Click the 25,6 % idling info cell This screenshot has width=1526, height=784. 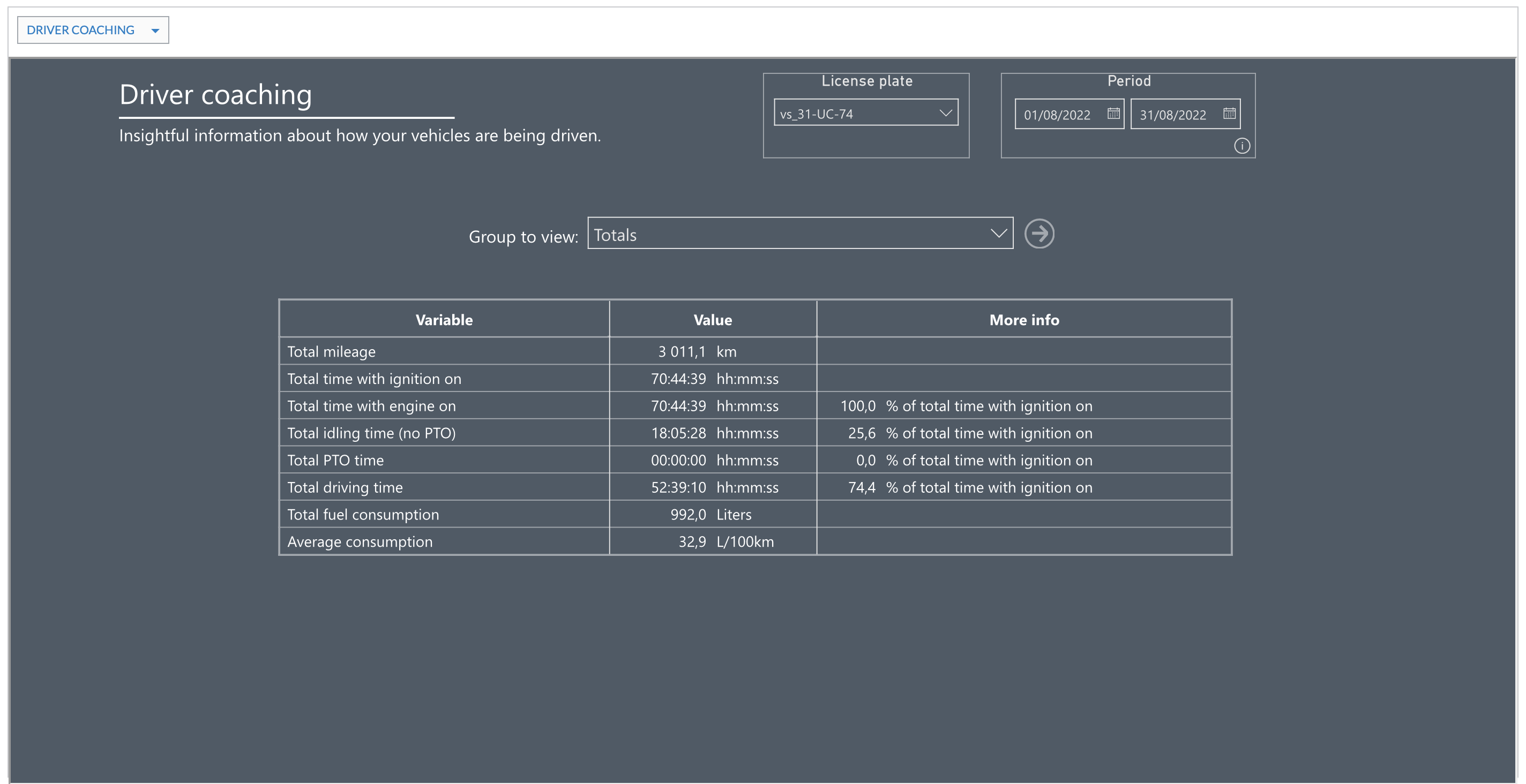(x=970, y=433)
